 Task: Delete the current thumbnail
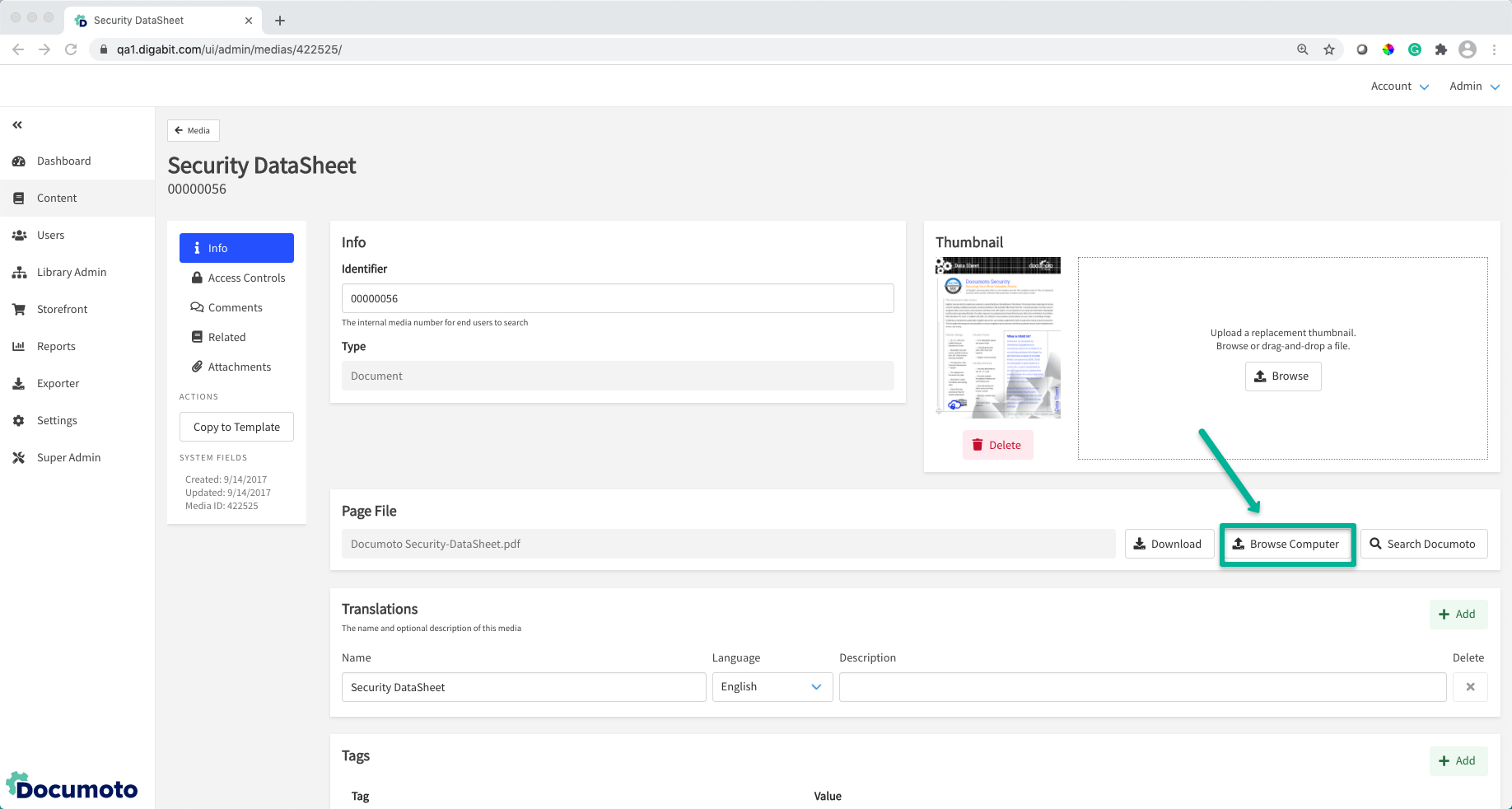(996, 446)
